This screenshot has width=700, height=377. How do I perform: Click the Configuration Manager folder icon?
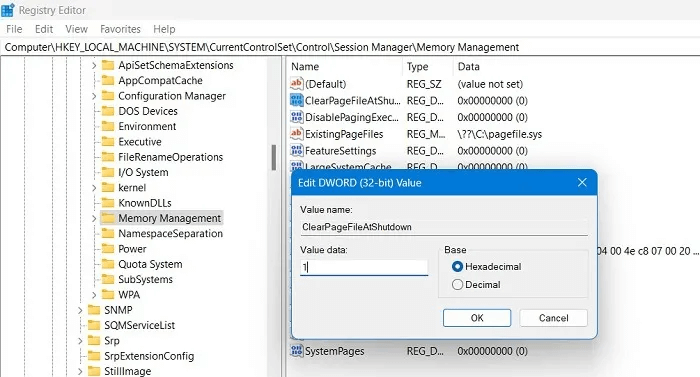point(108,96)
